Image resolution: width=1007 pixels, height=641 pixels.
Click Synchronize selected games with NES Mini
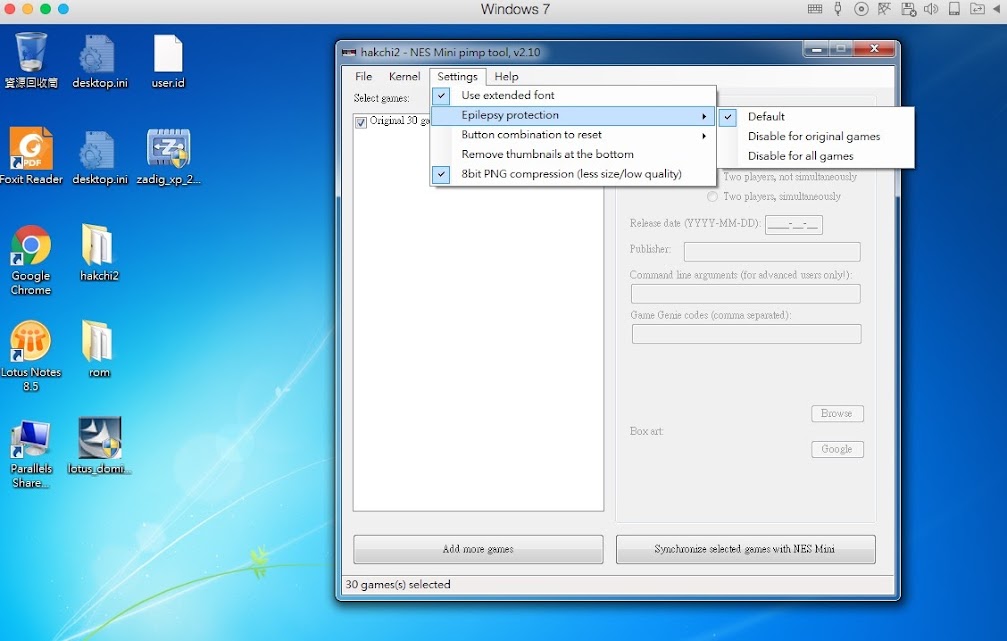(745, 549)
